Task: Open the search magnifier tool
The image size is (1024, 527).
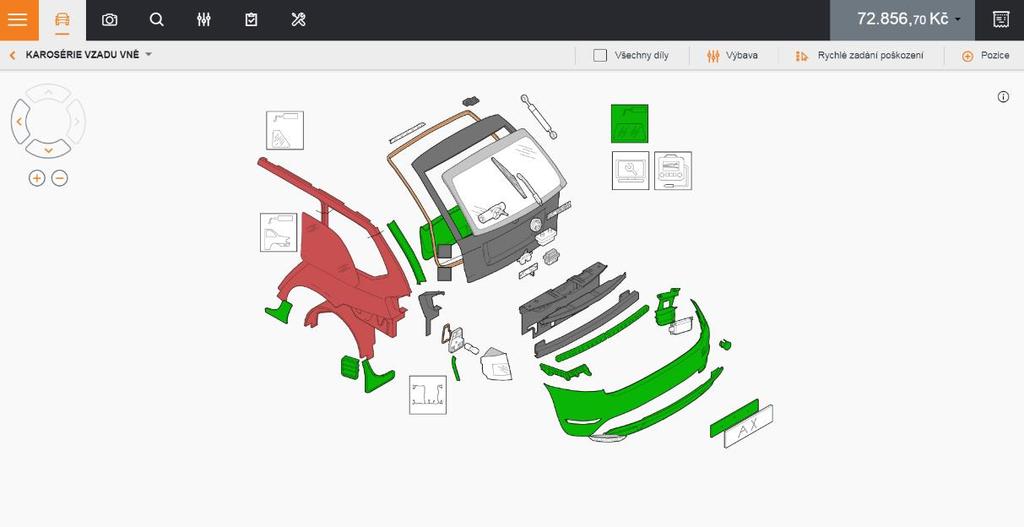Action: pos(157,20)
